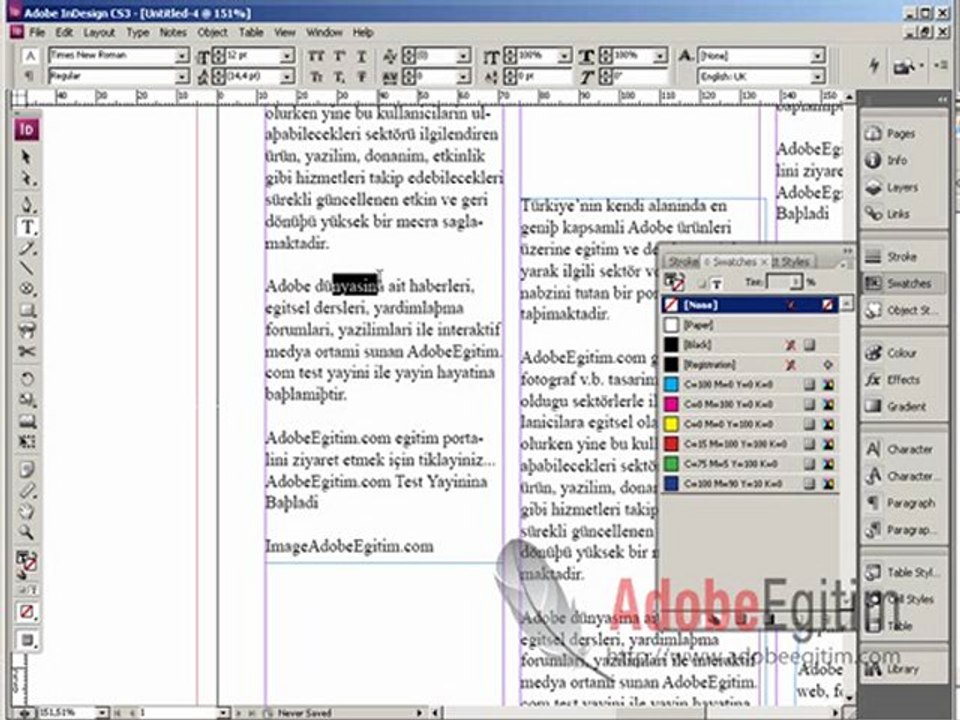Open the [None] character style dropdown
Image resolution: width=960 pixels, height=720 pixels.
point(817,56)
